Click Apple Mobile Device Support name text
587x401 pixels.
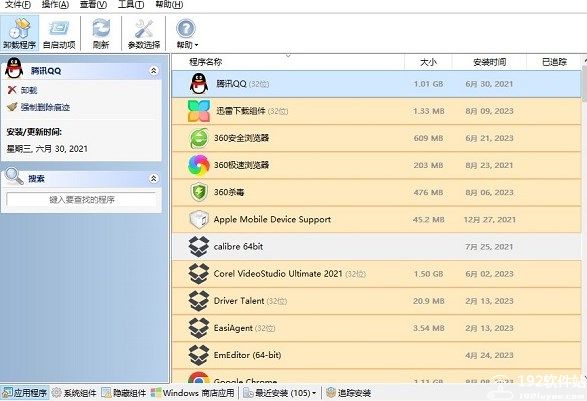tap(272, 219)
